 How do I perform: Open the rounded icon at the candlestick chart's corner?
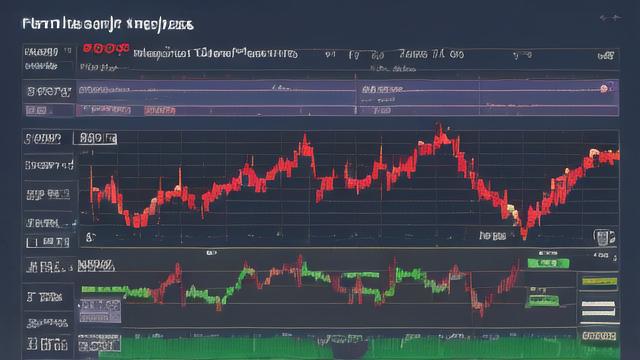point(604,237)
